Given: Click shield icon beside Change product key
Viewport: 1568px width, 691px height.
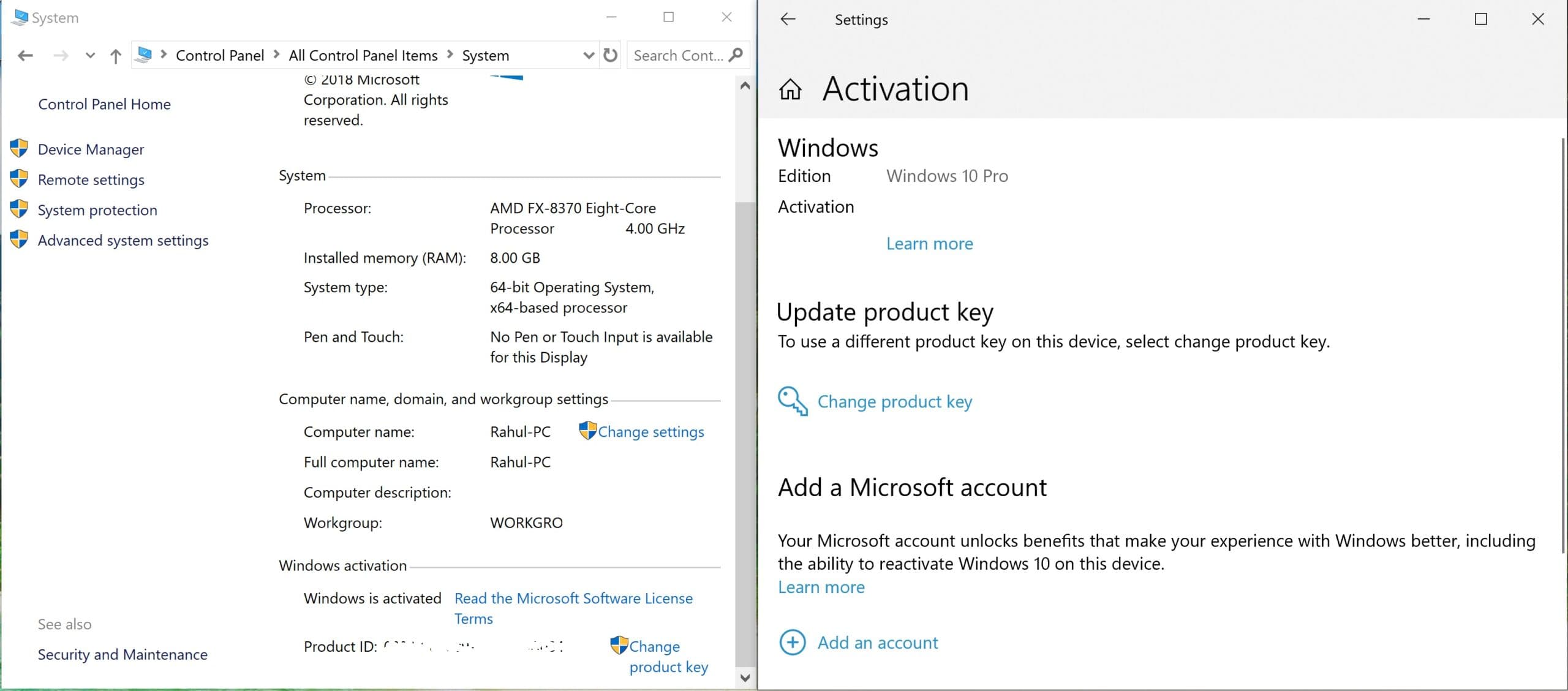Looking at the screenshot, I should click(619, 645).
